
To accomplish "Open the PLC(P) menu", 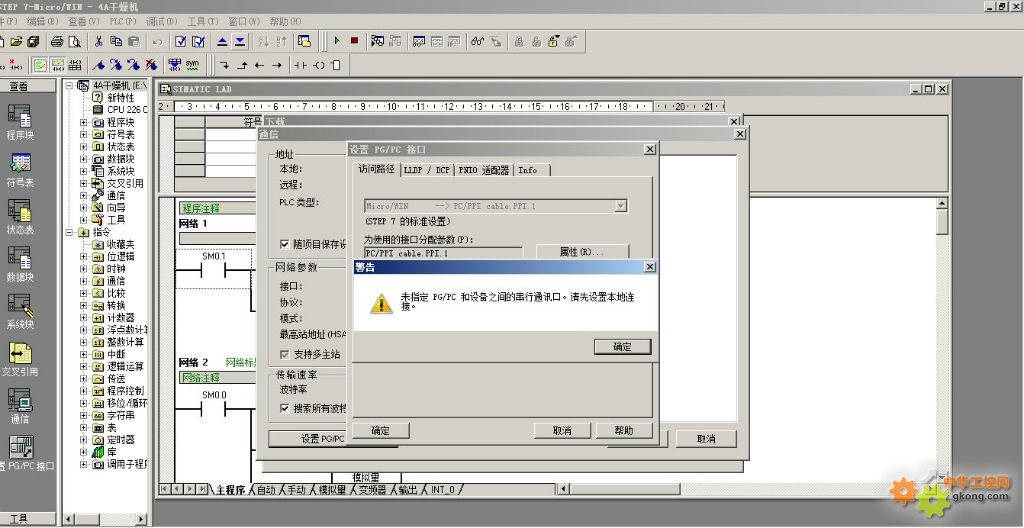I will coord(123,21).
